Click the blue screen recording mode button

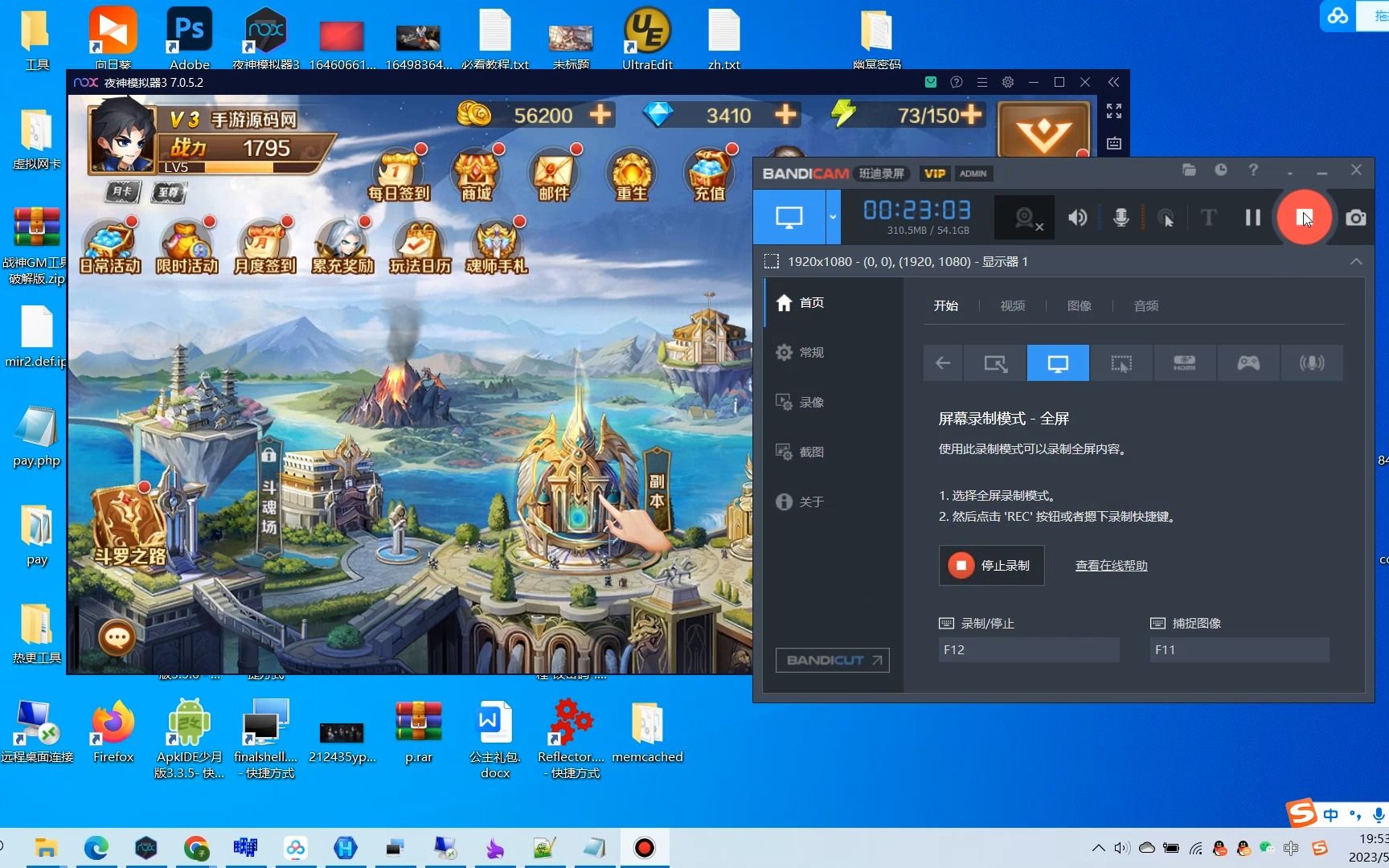coord(789,217)
